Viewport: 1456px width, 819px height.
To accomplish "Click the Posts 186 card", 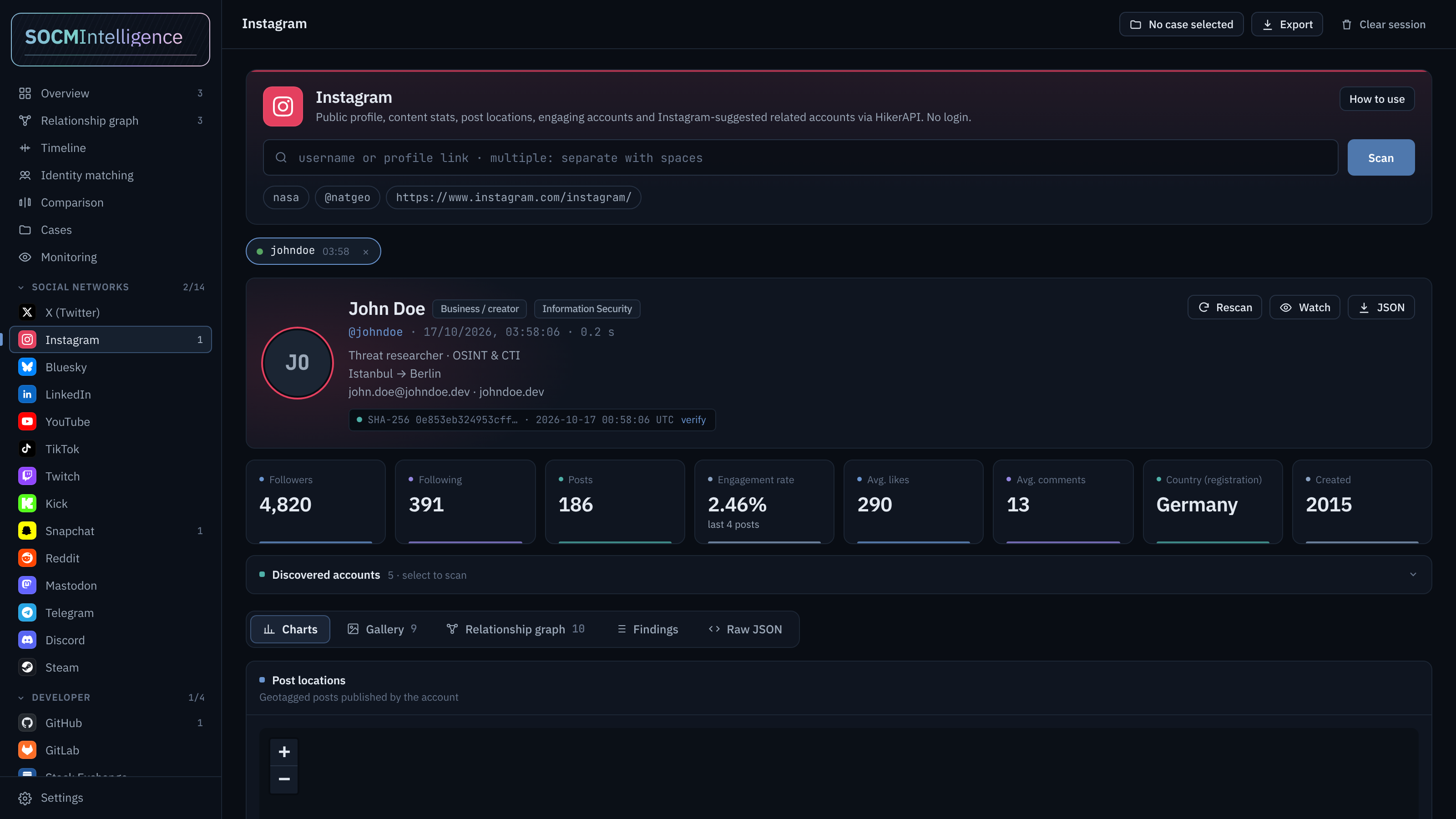I will click(614, 502).
